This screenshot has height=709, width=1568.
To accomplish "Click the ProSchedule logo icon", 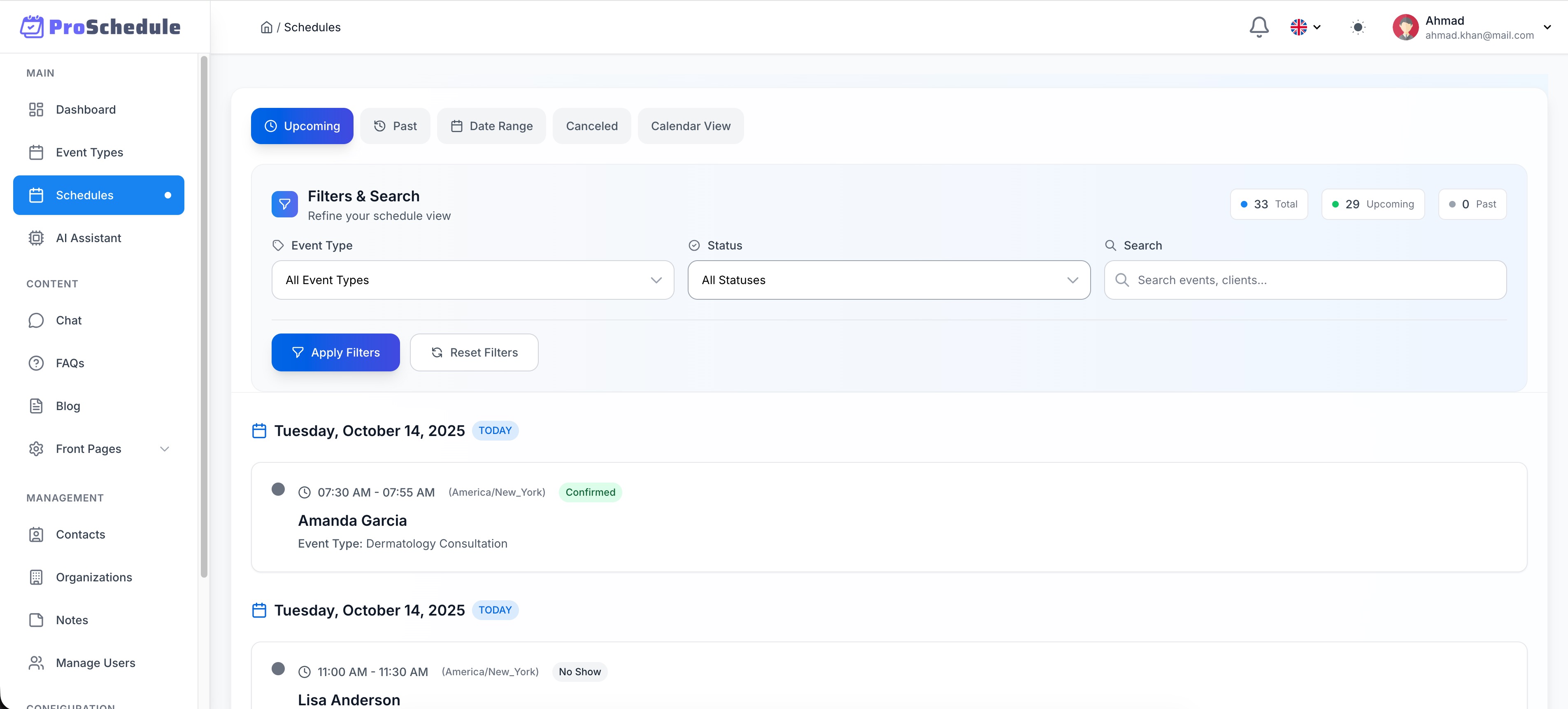I will 32,27.
